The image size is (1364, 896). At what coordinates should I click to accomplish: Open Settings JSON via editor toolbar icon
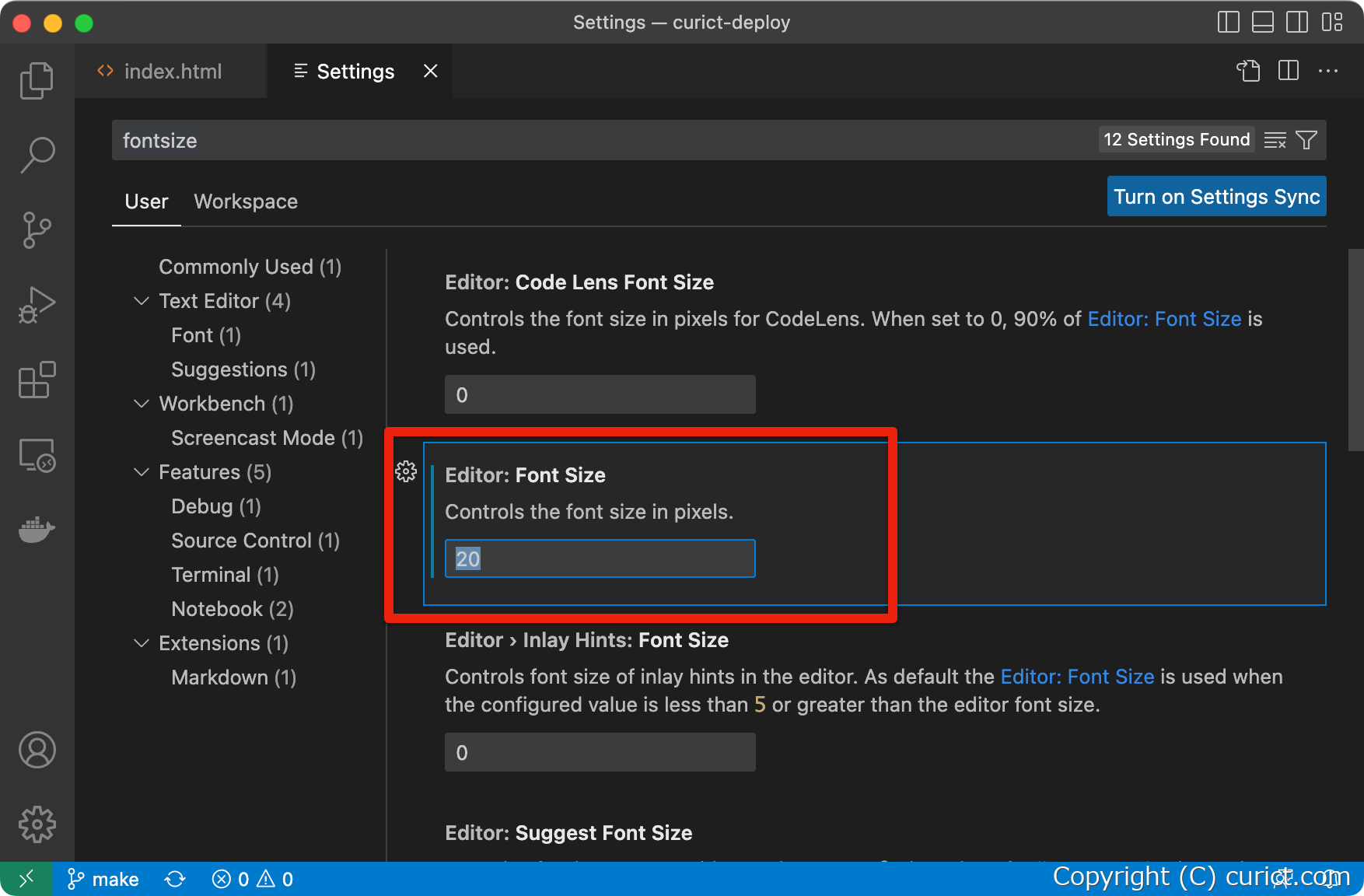1248,71
